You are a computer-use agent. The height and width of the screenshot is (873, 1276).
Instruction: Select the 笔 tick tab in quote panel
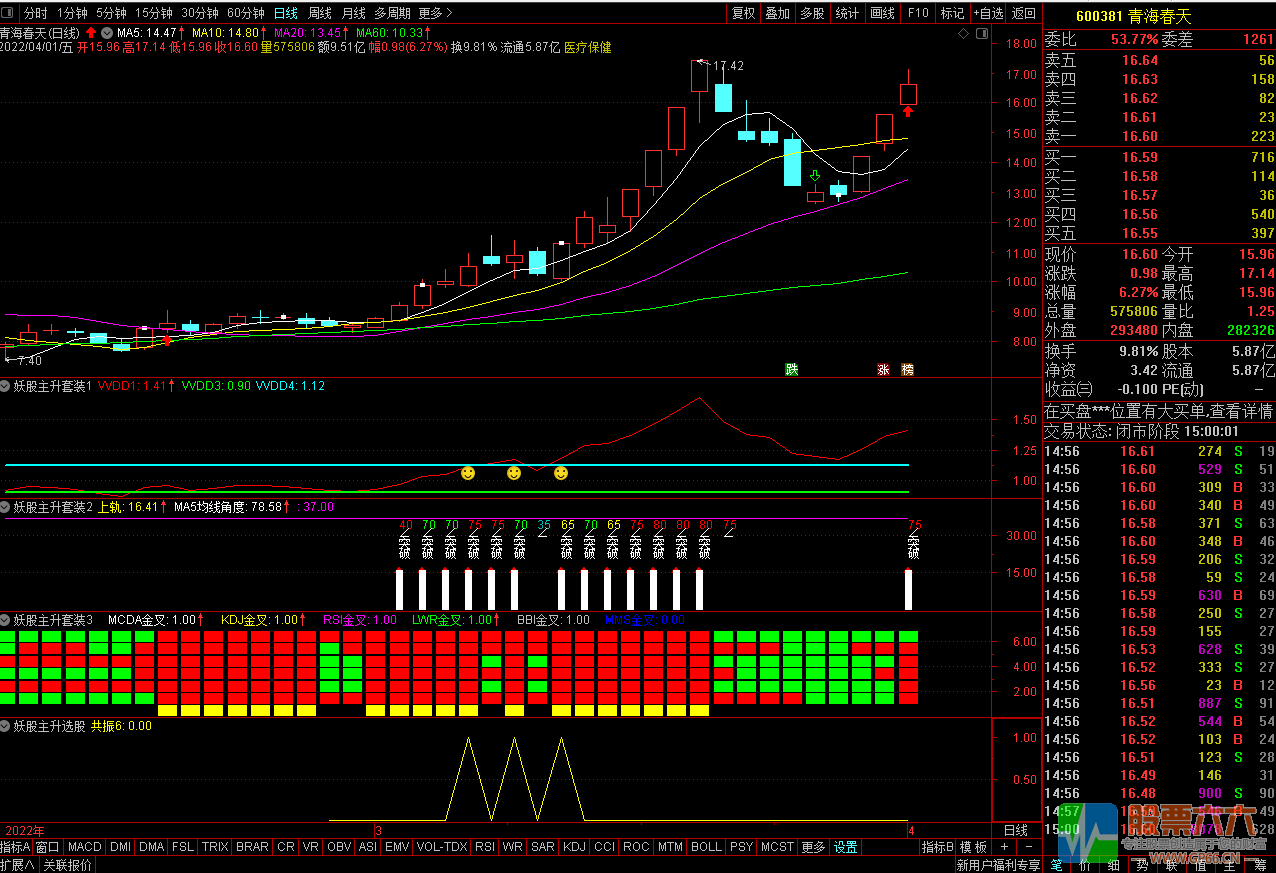1056,865
